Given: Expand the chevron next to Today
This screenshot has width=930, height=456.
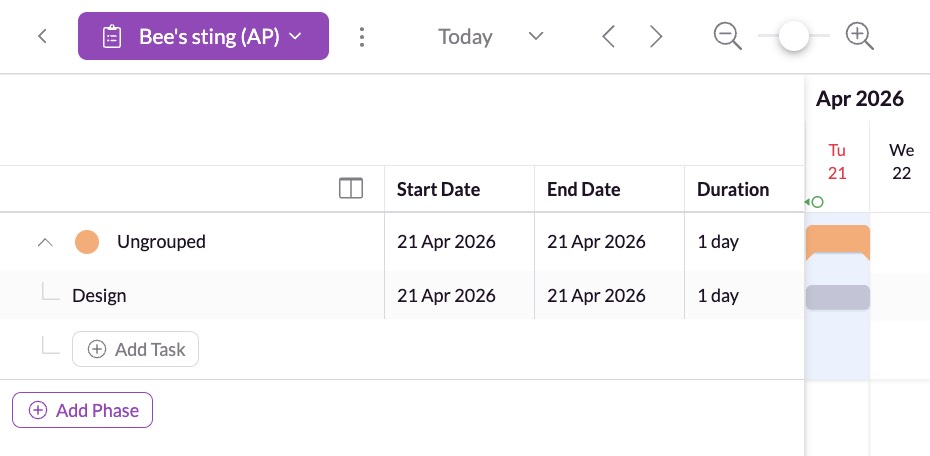Looking at the screenshot, I should [536, 37].
